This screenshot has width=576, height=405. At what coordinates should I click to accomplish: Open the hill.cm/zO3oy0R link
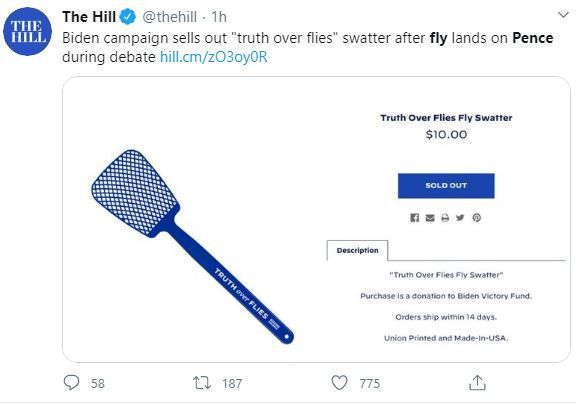tap(214, 57)
